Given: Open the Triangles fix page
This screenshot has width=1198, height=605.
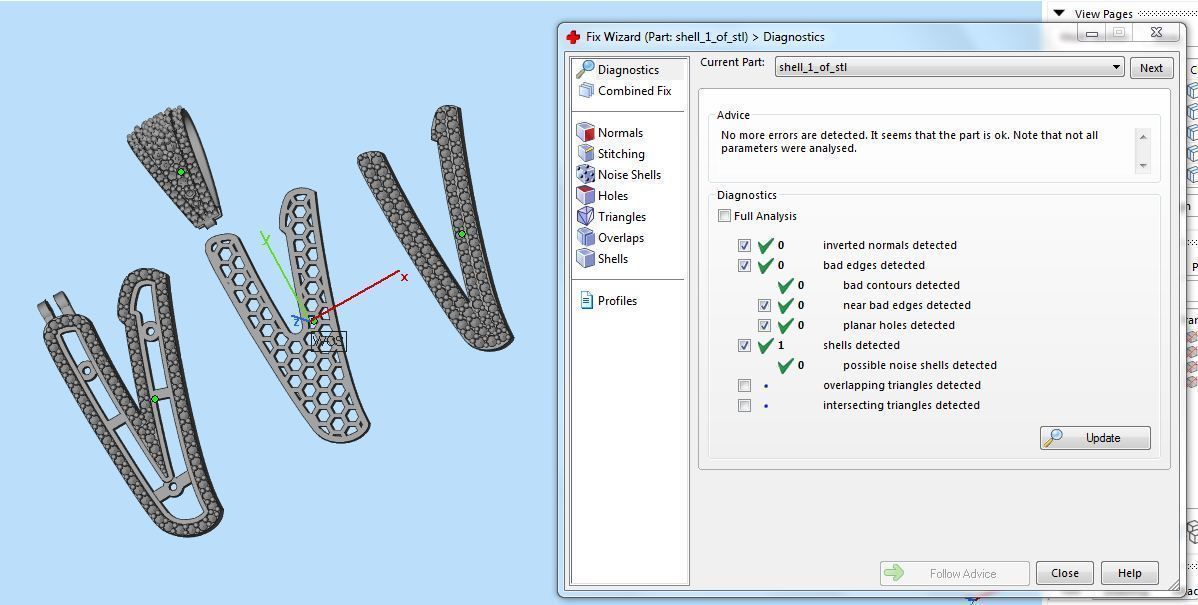Looking at the screenshot, I should point(621,216).
